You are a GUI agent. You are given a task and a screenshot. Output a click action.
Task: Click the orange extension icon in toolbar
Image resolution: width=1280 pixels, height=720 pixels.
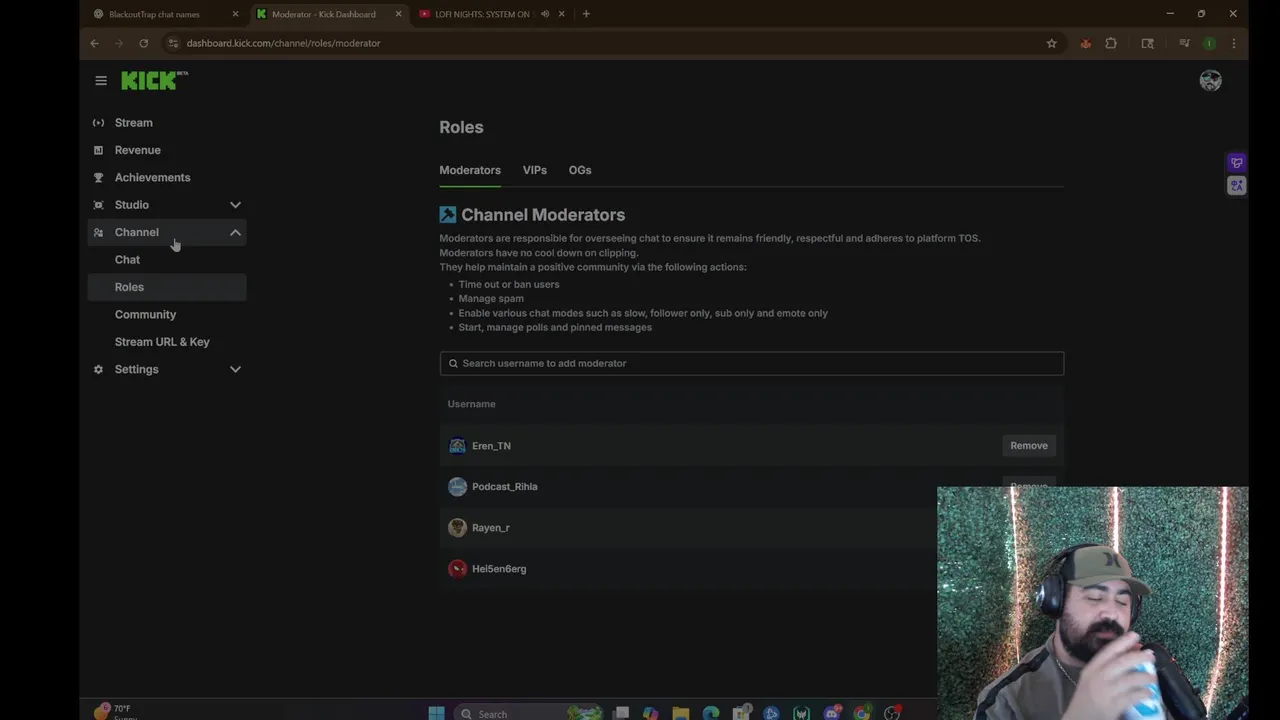[1086, 43]
